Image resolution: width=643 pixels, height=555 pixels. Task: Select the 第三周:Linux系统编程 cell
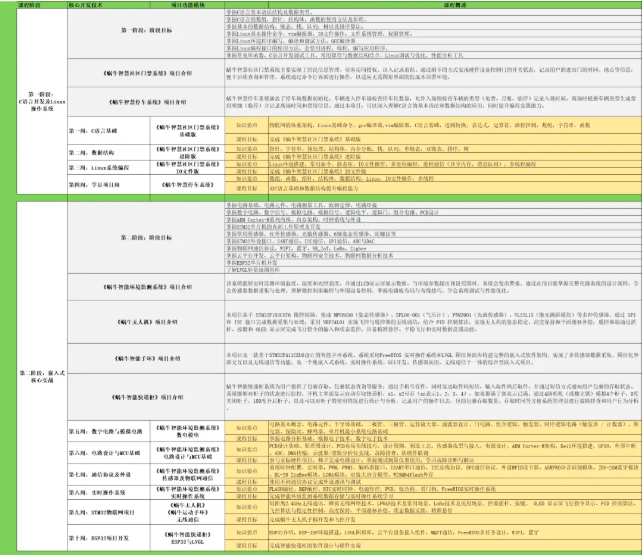109,167
